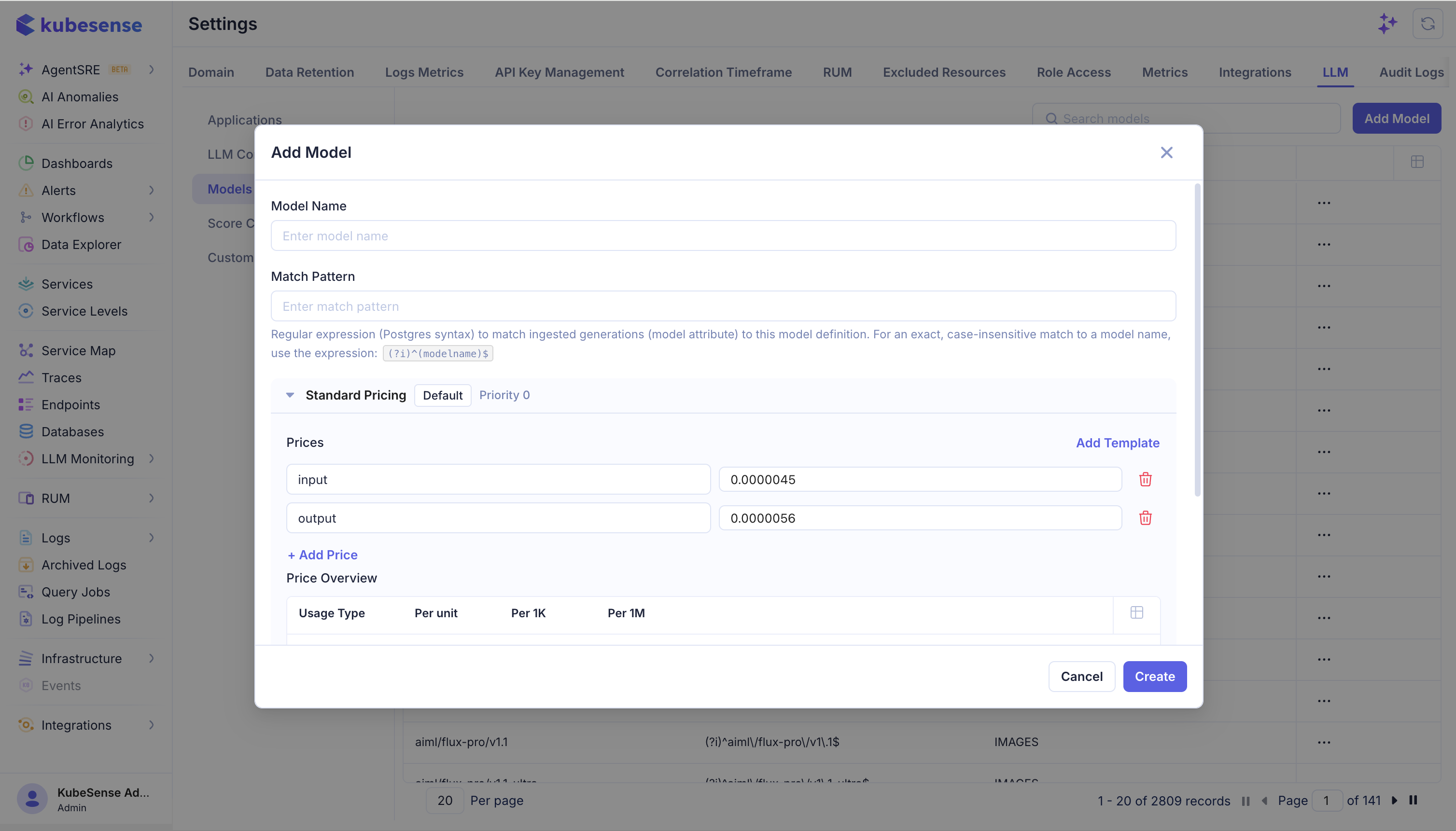Open Archived Logs in sidebar
1456x831 pixels.
pyautogui.click(x=84, y=565)
